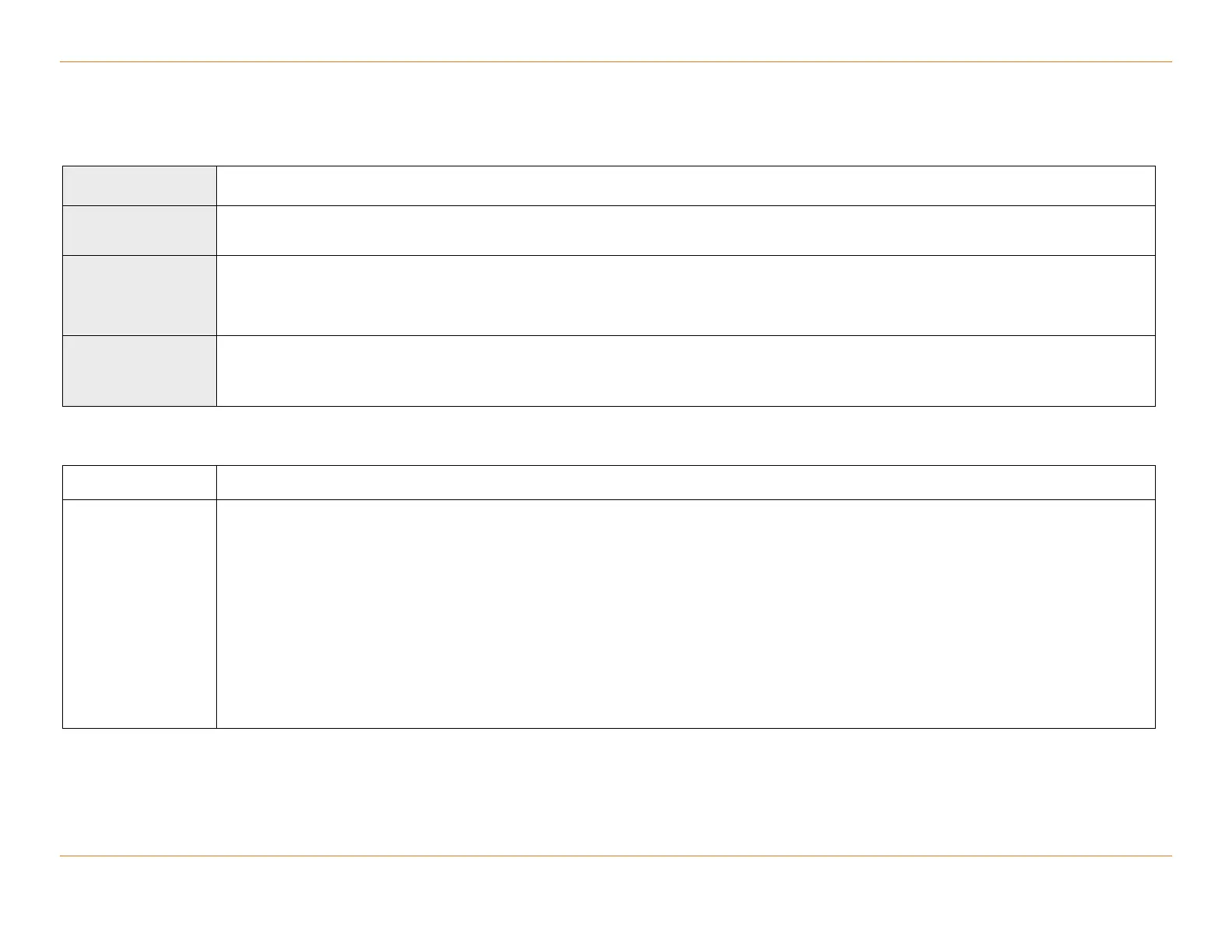Click the upper table's vertical column divider
This screenshot has height=952, width=1232.
[216, 296]
